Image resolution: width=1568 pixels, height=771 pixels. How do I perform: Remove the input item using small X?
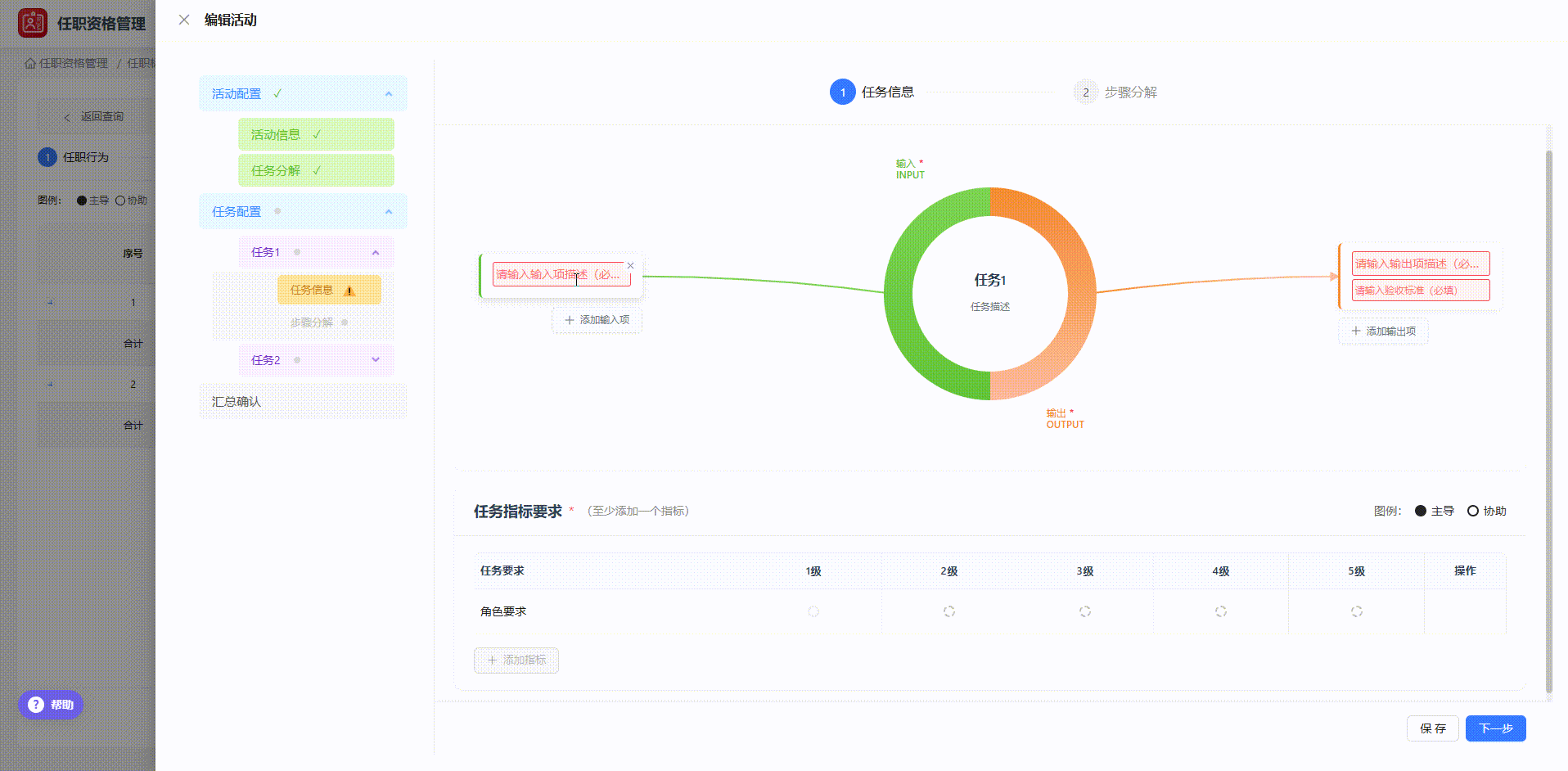point(630,265)
